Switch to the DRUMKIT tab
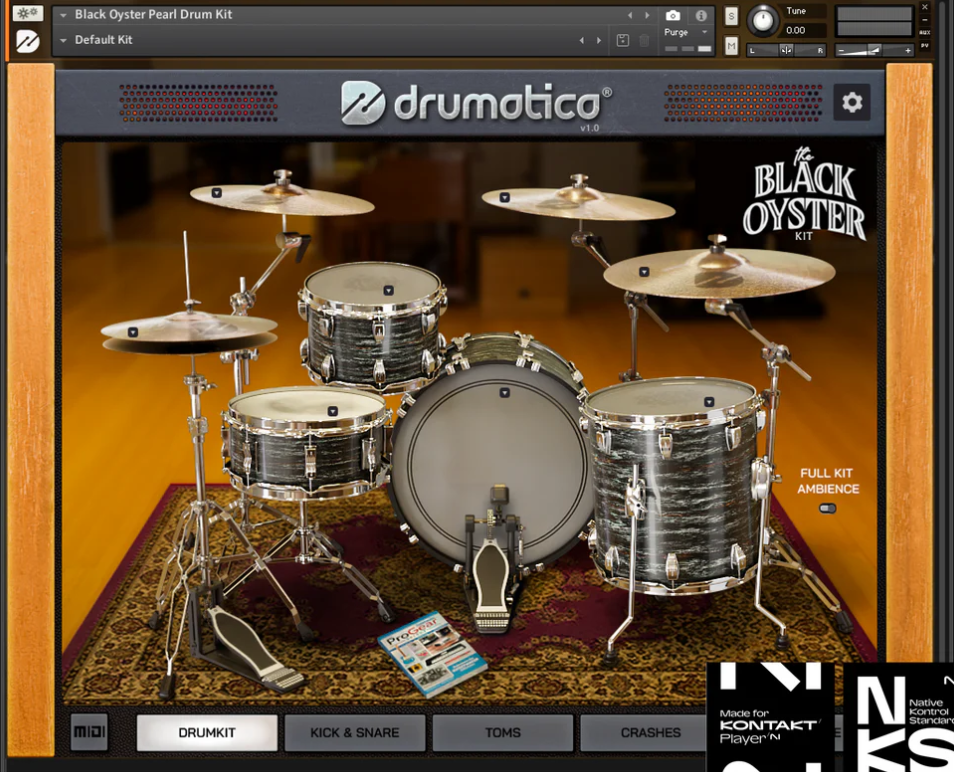This screenshot has height=772, width=954. [207, 732]
